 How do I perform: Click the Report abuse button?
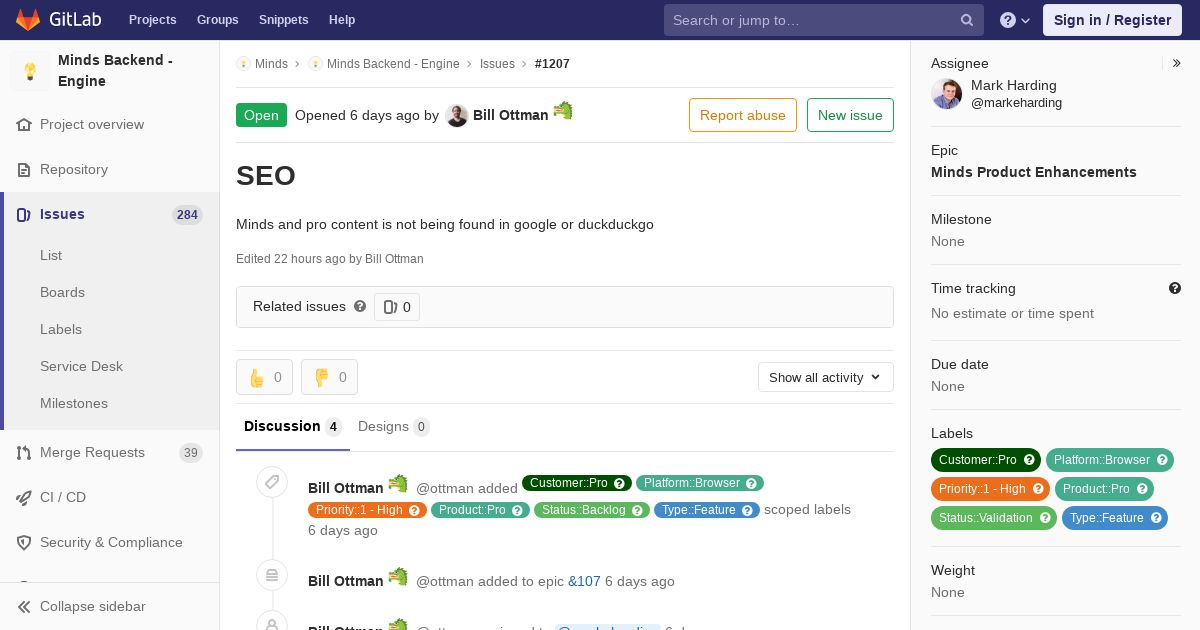point(743,115)
